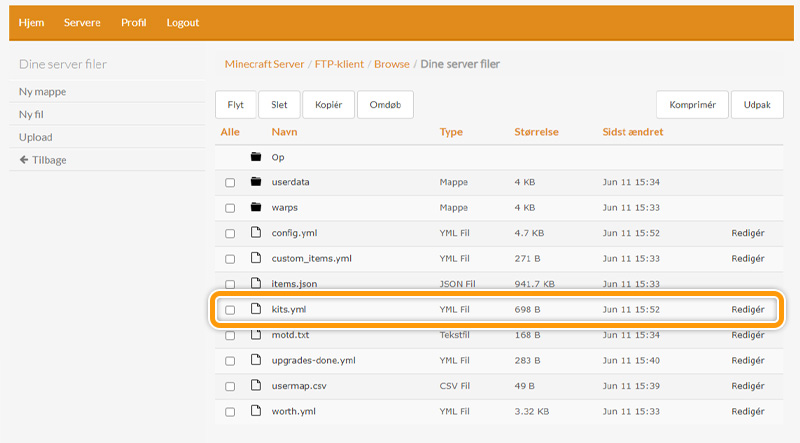
Task: Click the Slet button
Action: (279, 105)
